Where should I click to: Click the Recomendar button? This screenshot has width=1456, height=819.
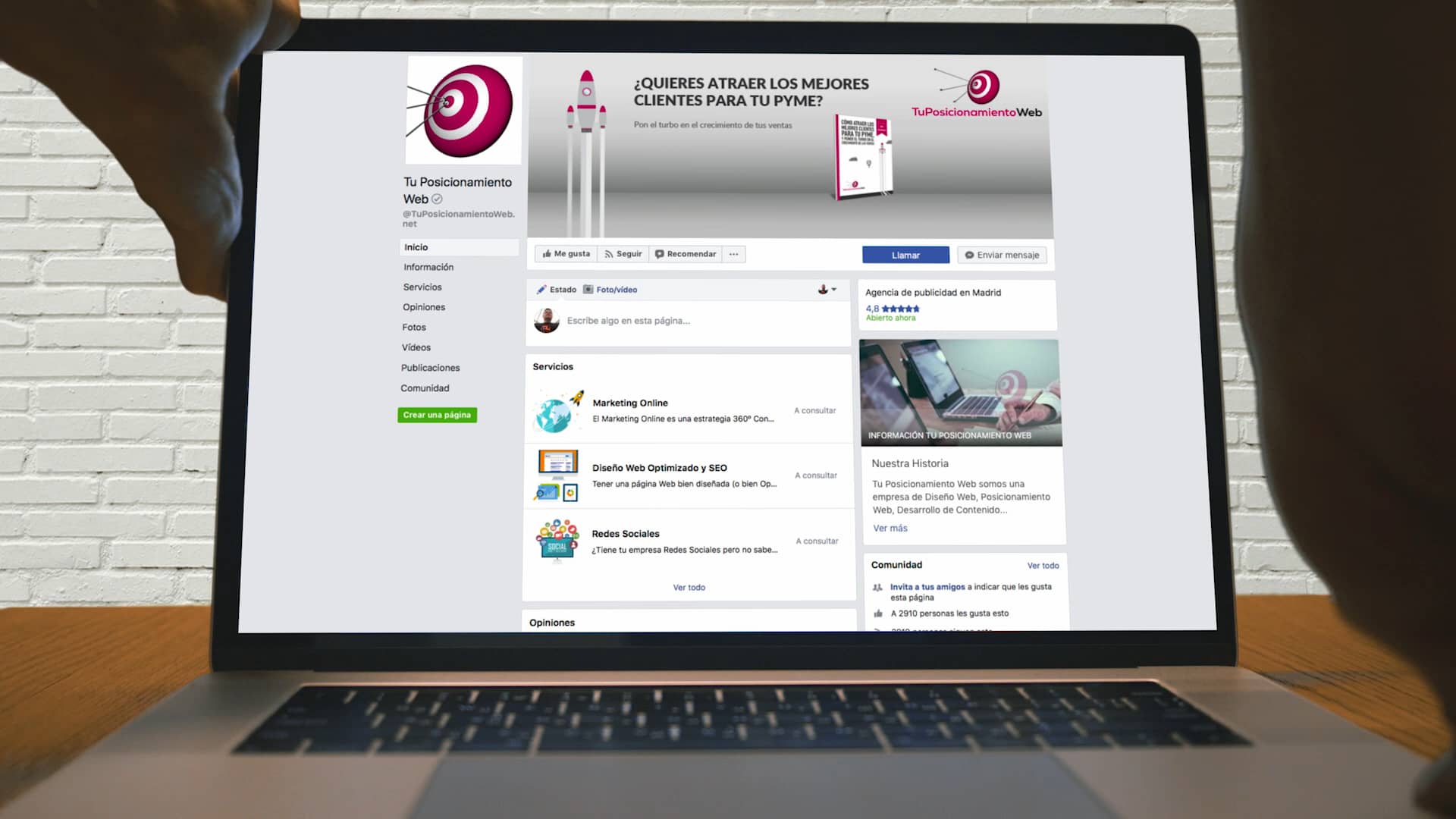click(686, 254)
